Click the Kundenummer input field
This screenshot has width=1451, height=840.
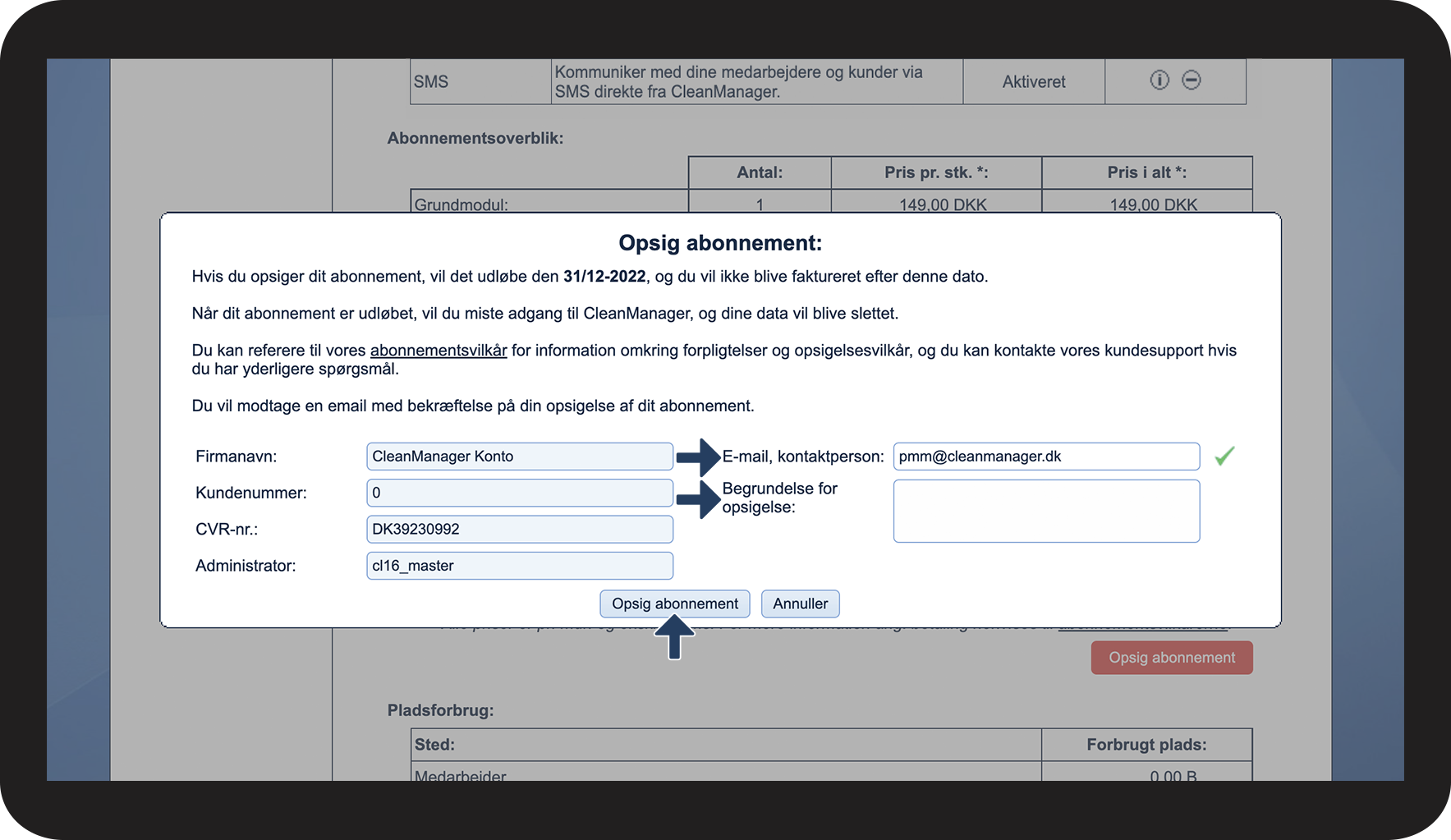point(519,493)
